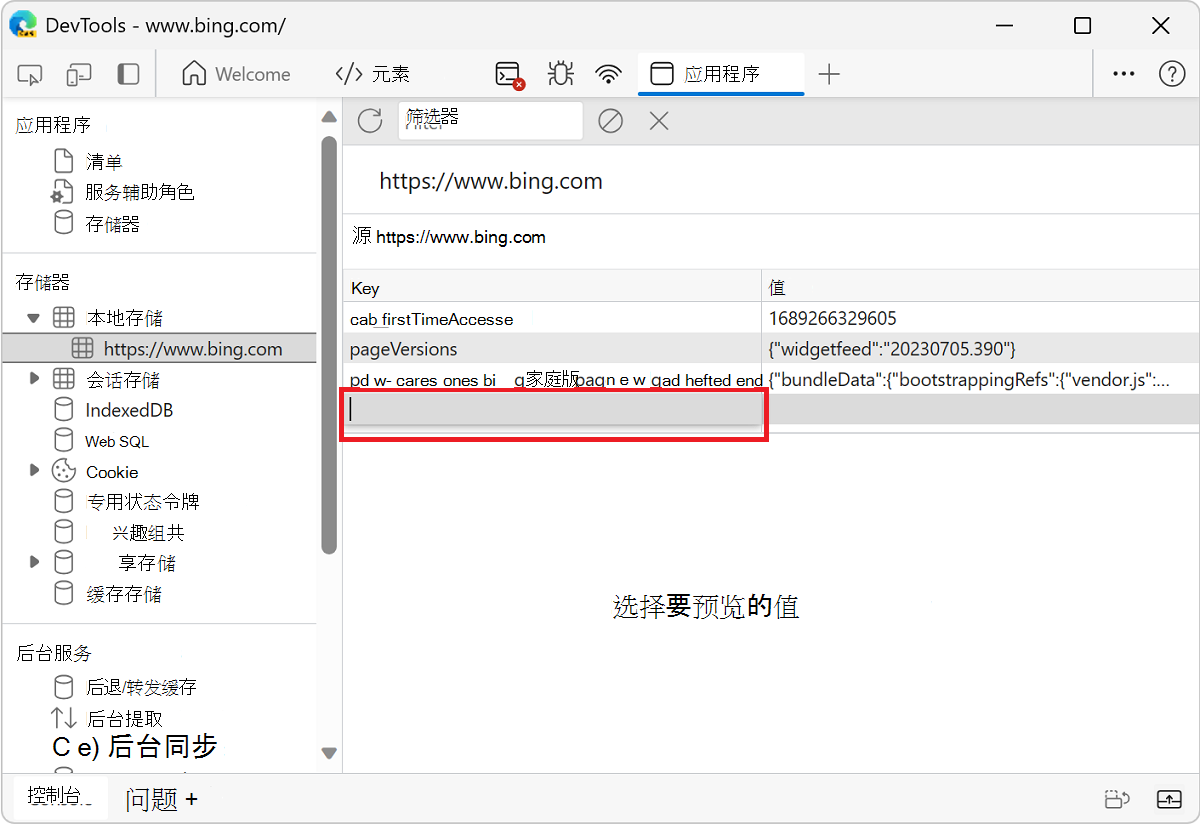Image resolution: width=1200 pixels, height=824 pixels.
Task: Collapse the 本地存储 tree node
Action: pyautogui.click(x=33, y=318)
